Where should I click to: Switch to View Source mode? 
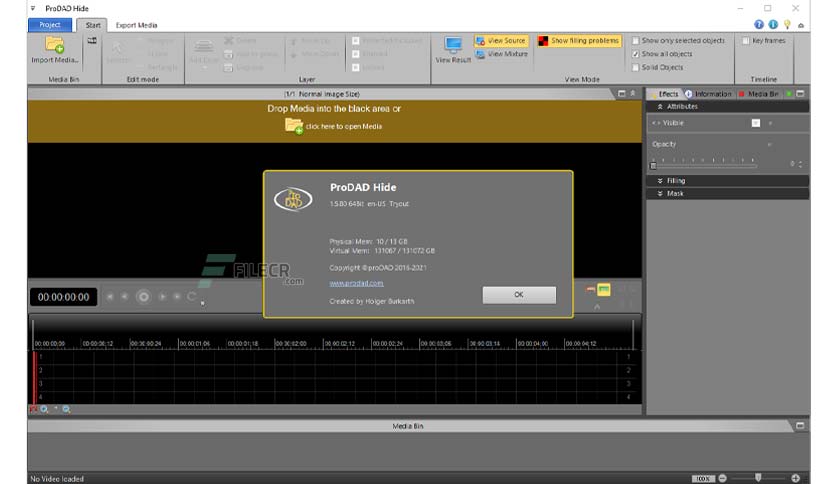(x=501, y=41)
